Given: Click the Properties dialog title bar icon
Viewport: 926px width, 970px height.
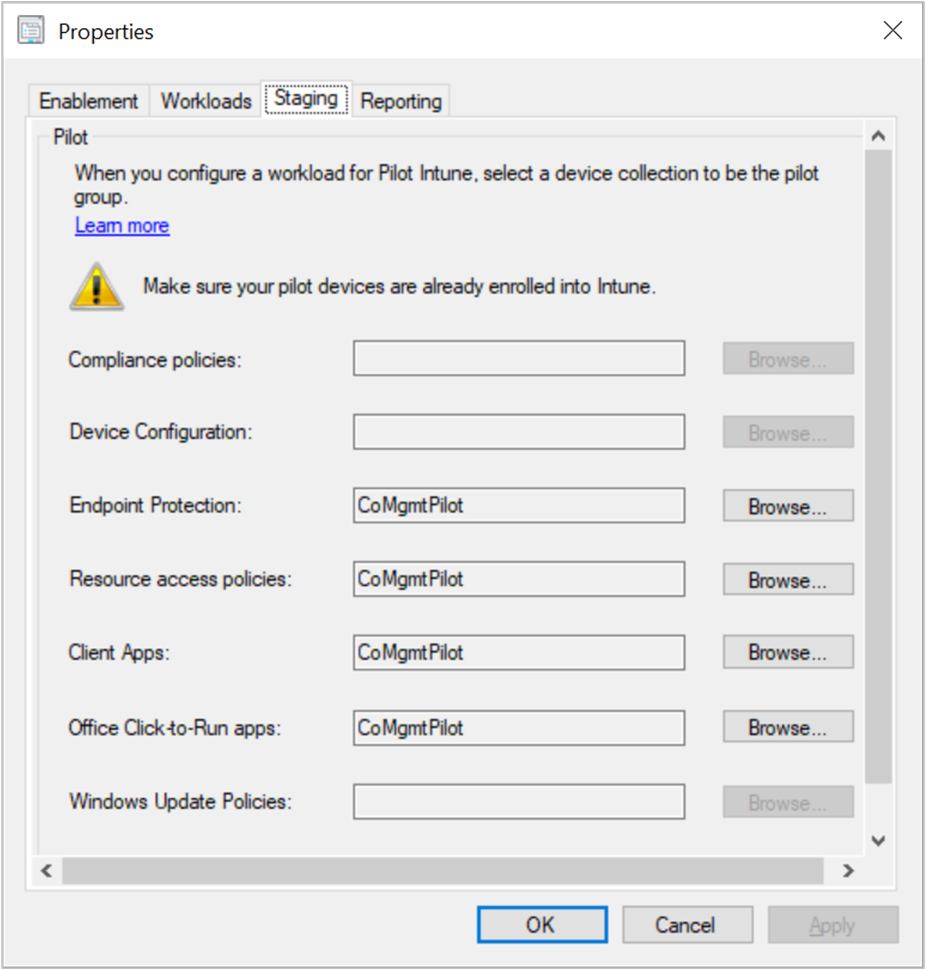Looking at the screenshot, I should point(31,30).
